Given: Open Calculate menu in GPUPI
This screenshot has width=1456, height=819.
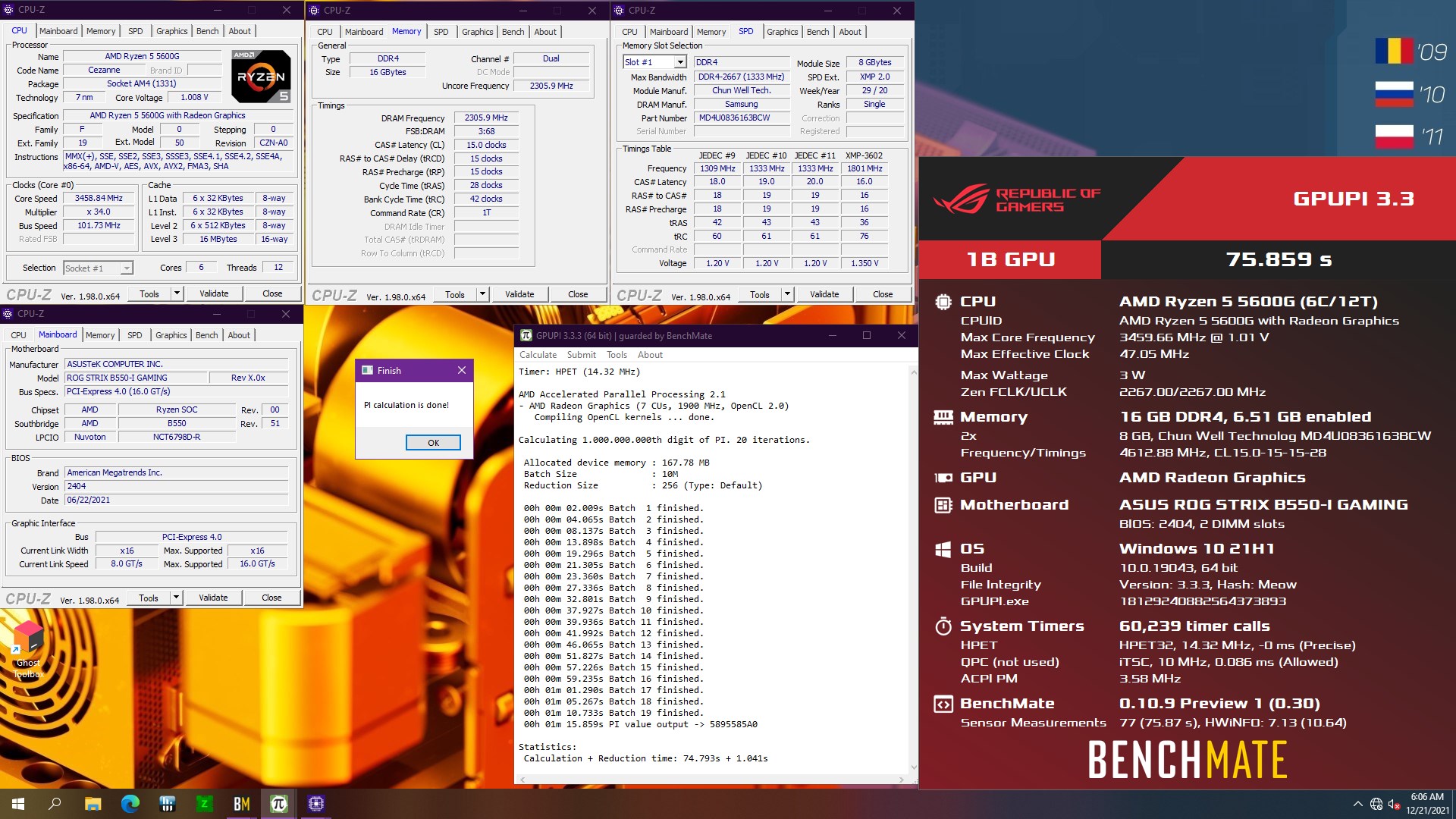Looking at the screenshot, I should 538,355.
